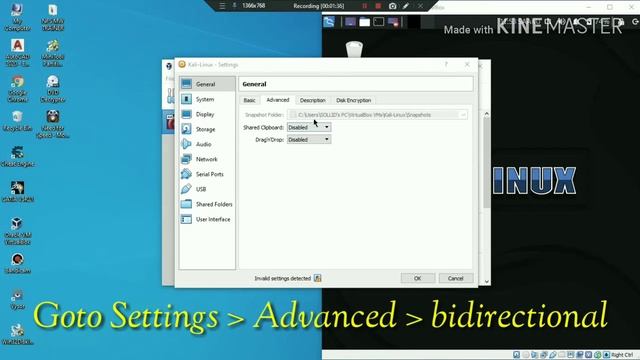
Task: Click the recorder screenshot camera icon
Action: pyautogui.click(x=392, y=6)
